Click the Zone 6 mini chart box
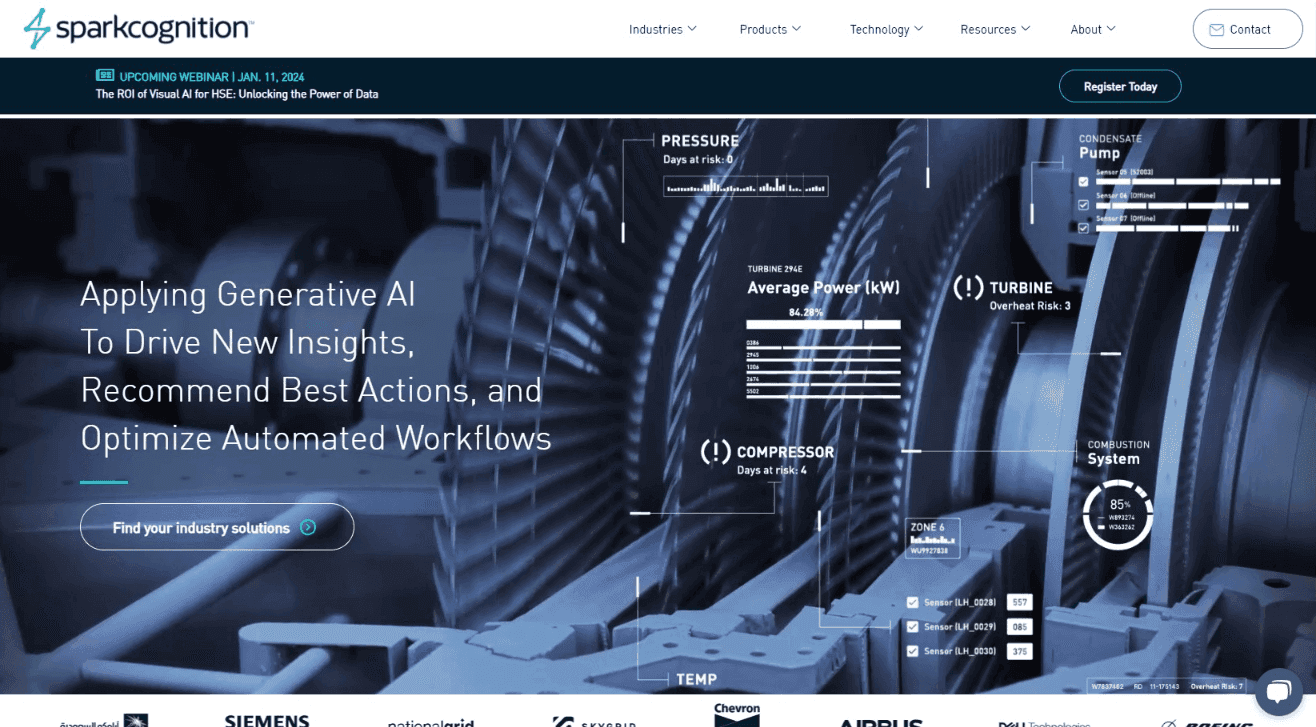1316x727 pixels. pyautogui.click(x=932, y=538)
